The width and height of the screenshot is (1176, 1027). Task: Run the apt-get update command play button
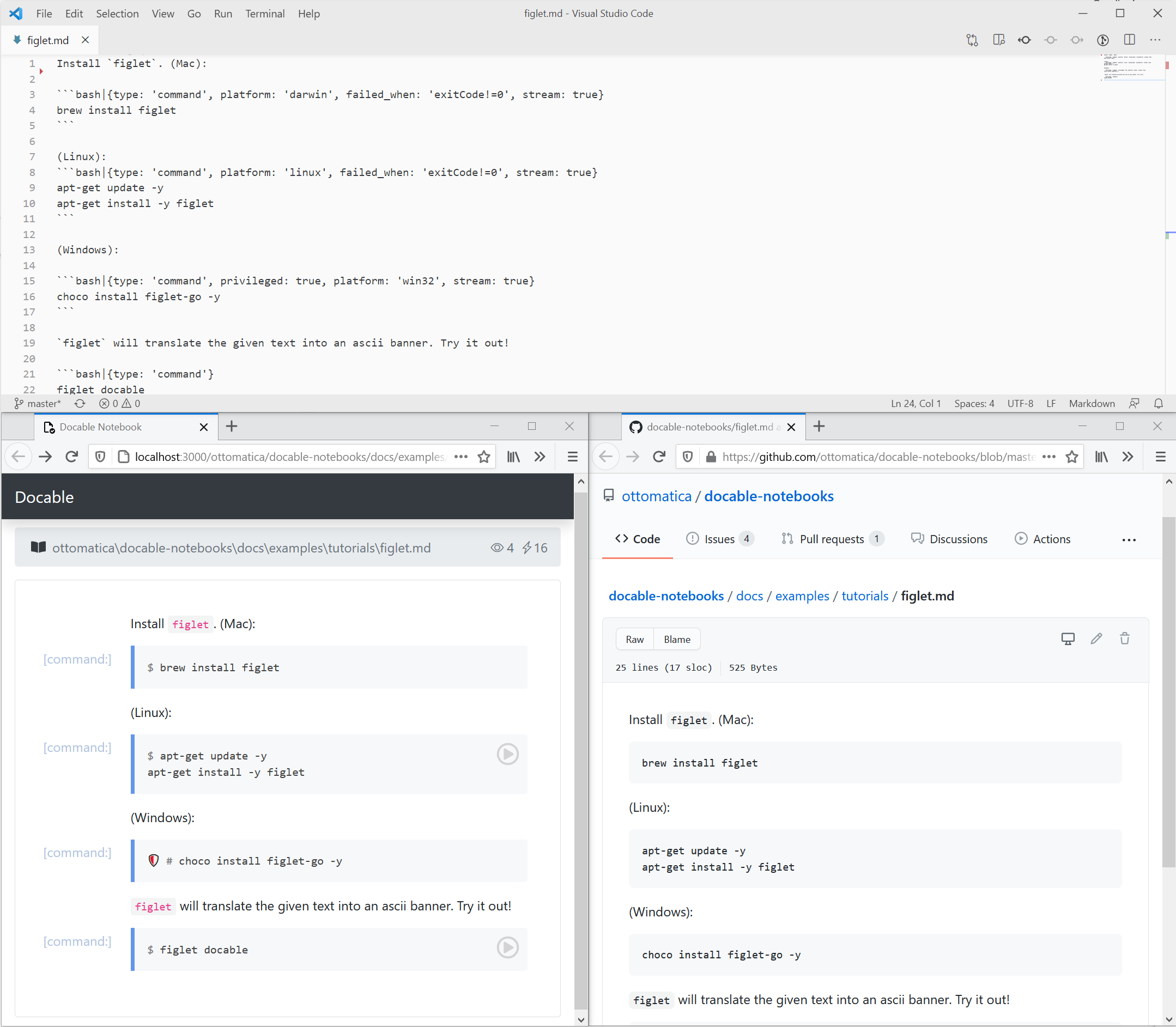[507, 753]
